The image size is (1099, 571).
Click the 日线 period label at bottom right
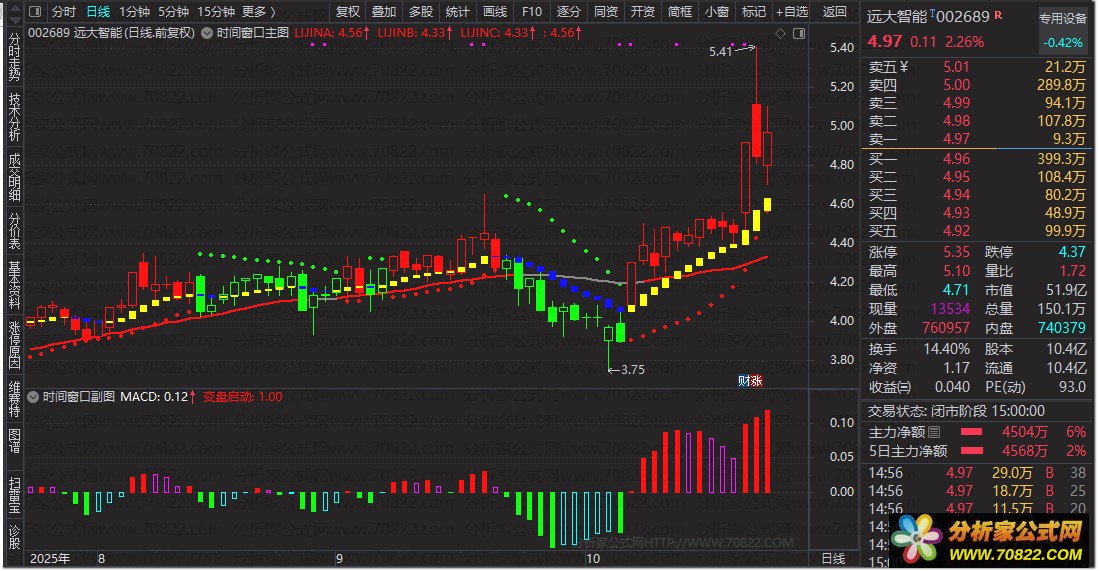[x=833, y=558]
